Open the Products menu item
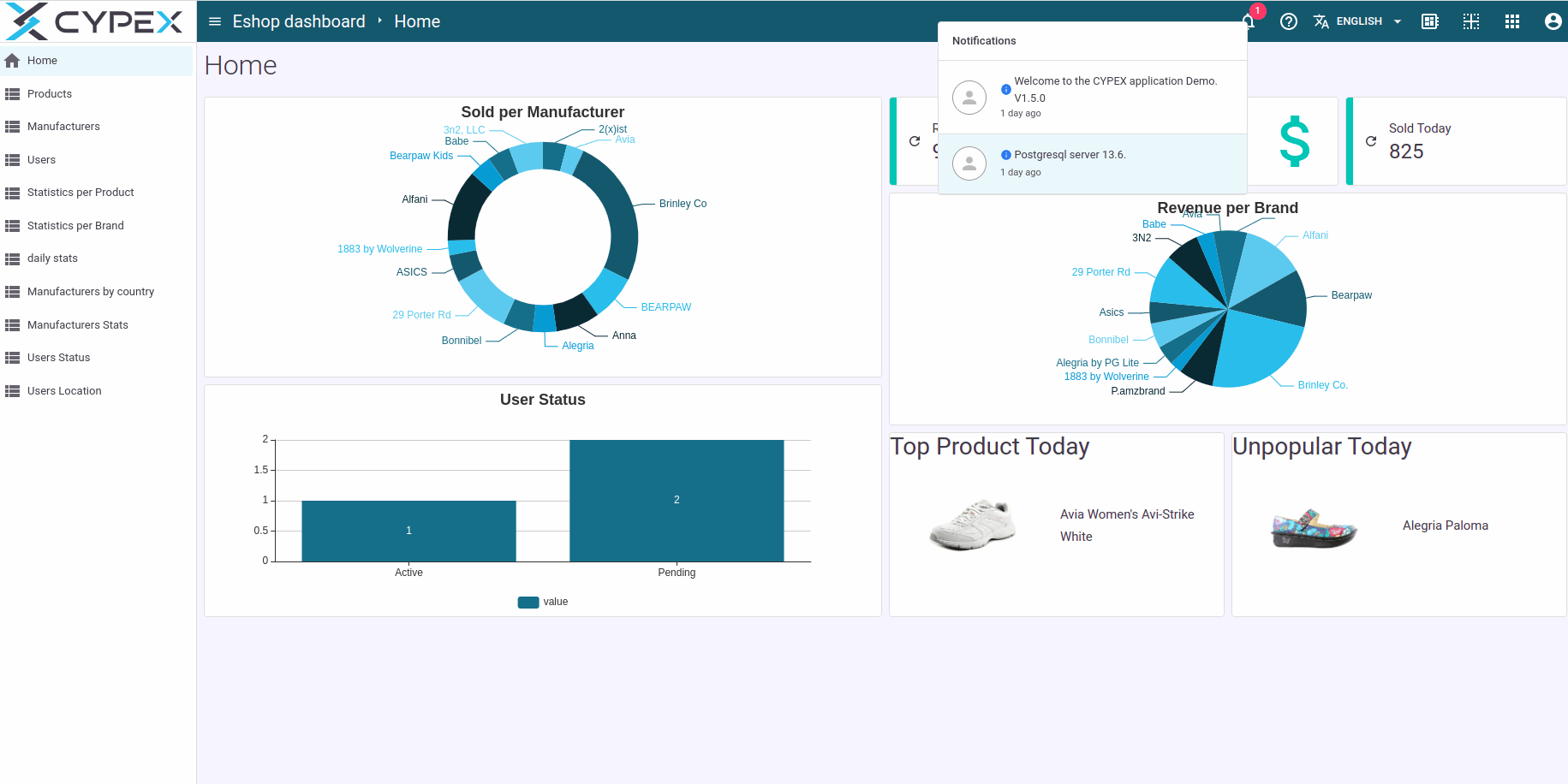Viewport: 1568px width, 784px height. click(x=97, y=94)
